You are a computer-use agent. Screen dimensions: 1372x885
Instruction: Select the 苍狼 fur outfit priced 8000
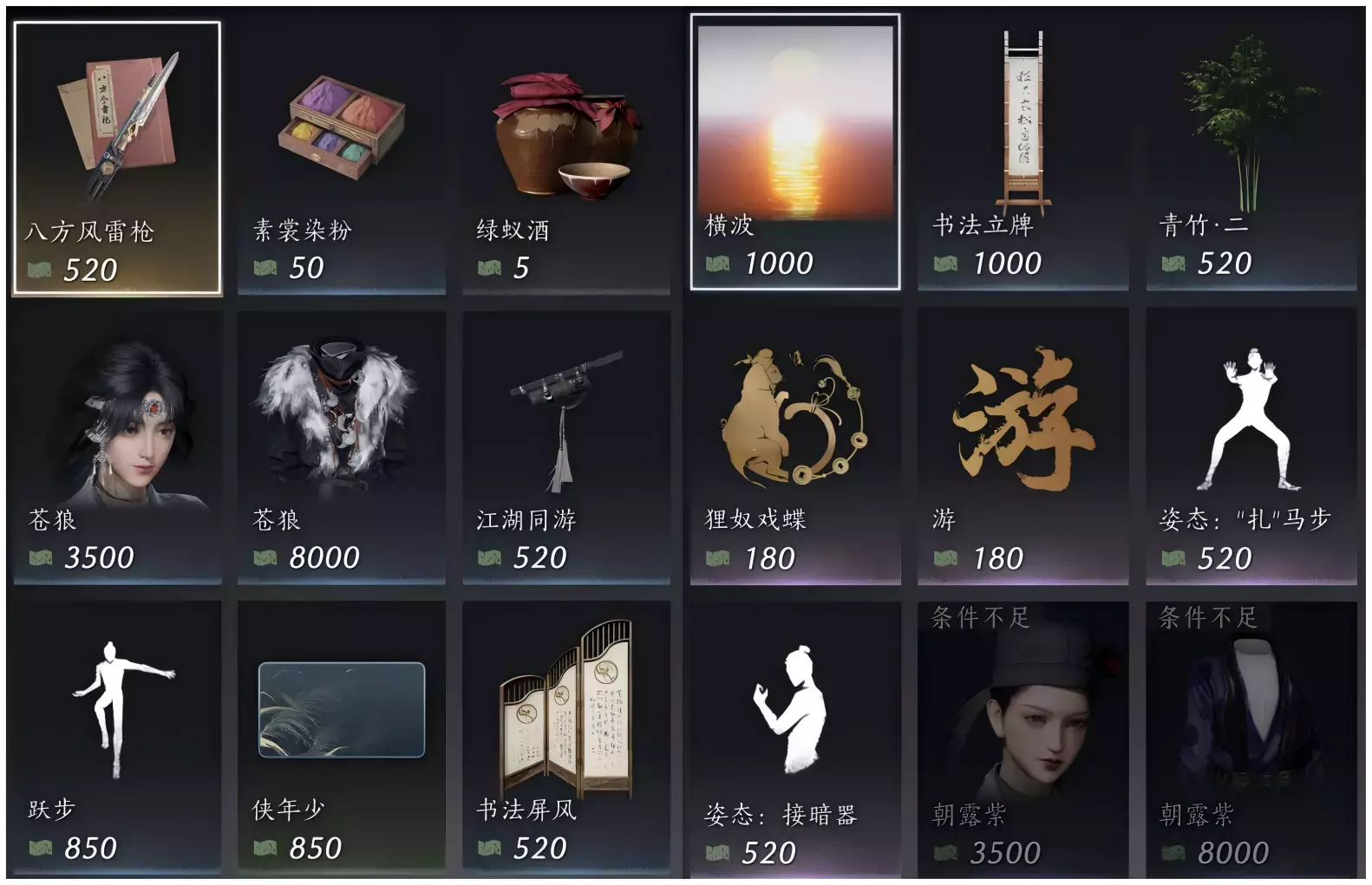pos(341,447)
